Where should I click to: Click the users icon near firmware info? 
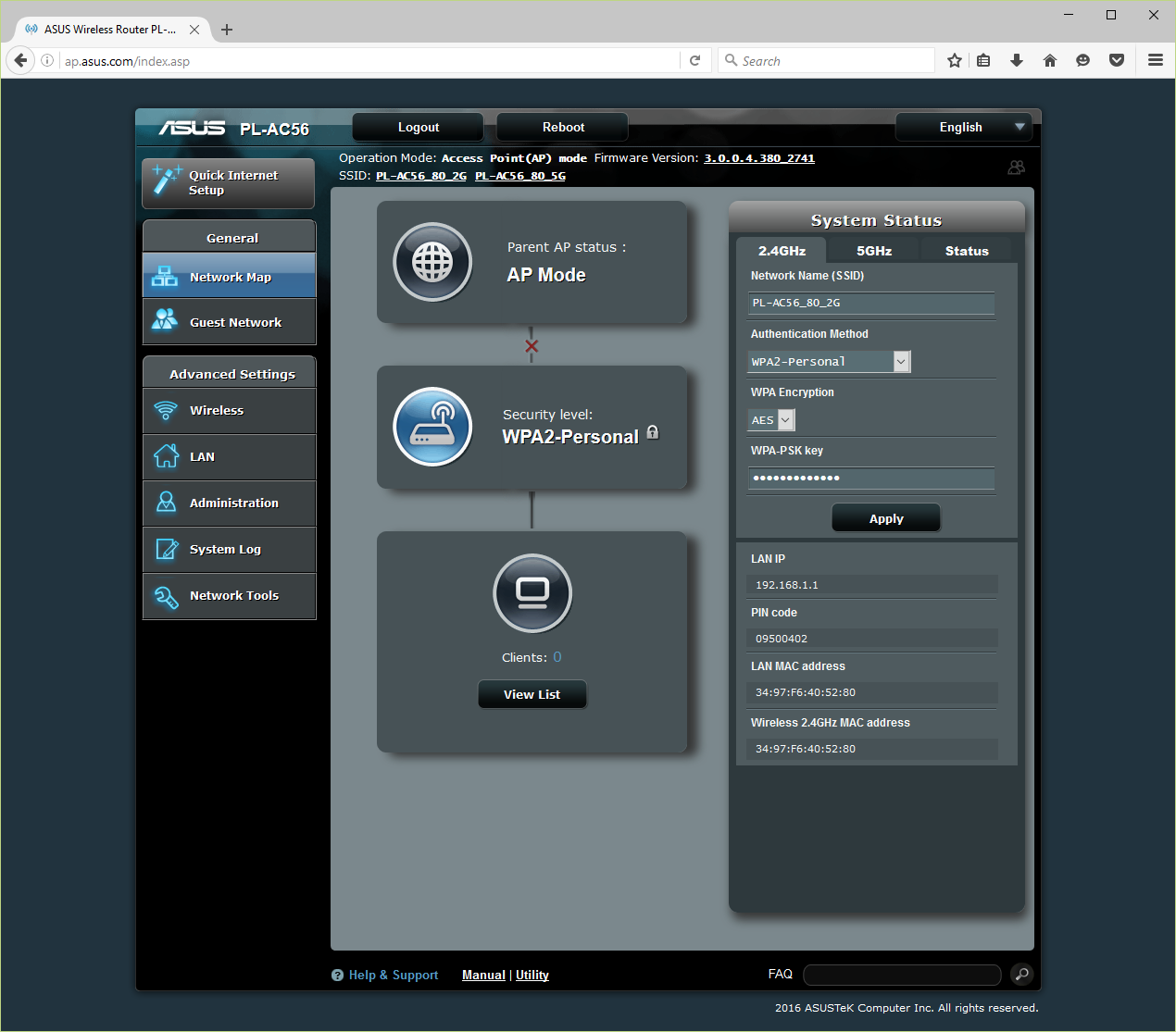pyautogui.click(x=1016, y=168)
